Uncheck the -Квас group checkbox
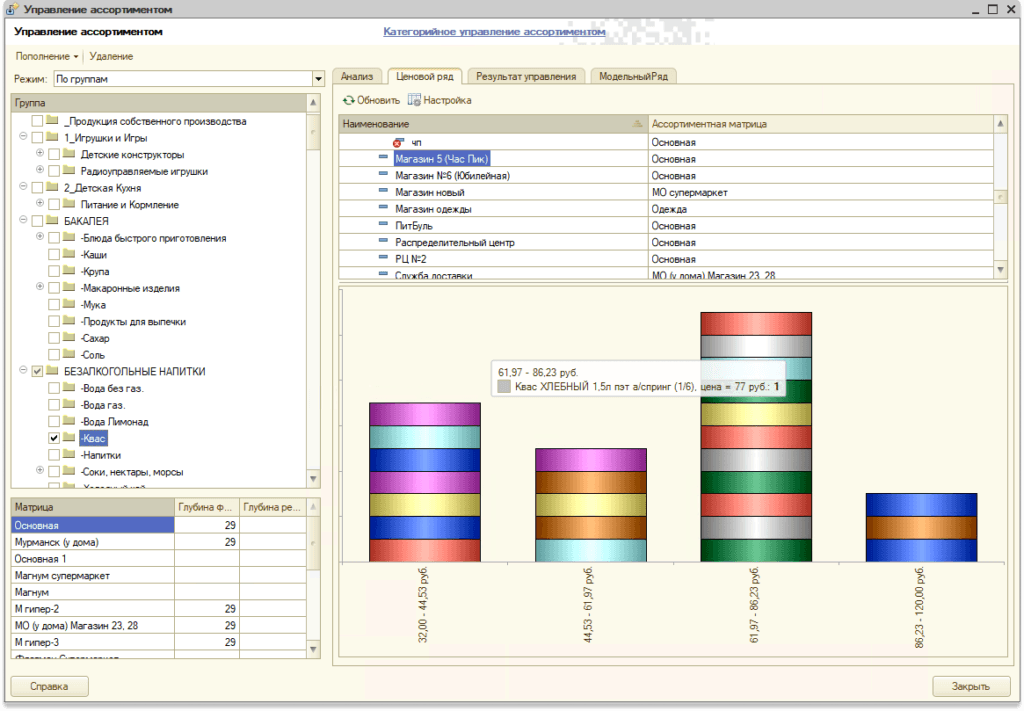This screenshot has height=711, width=1024. click(x=54, y=438)
